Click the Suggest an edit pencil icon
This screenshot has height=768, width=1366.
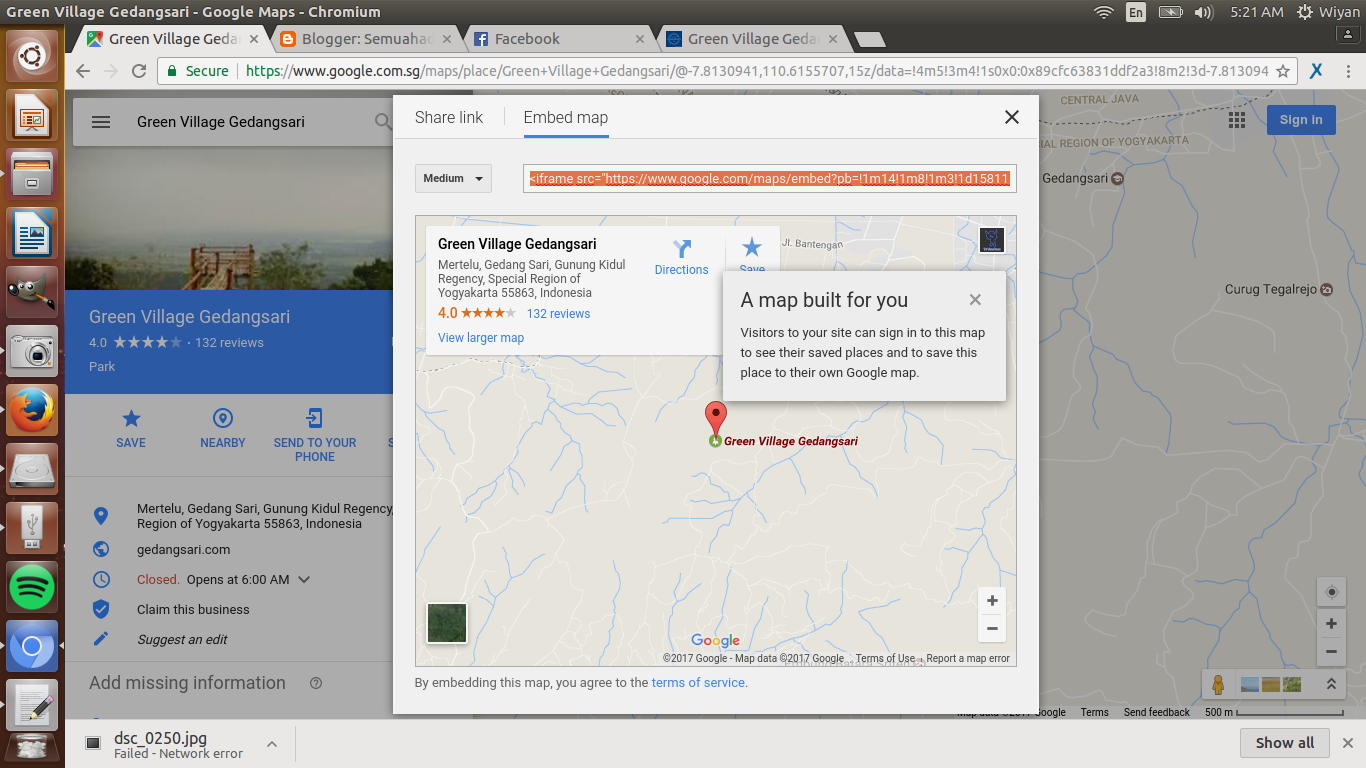pyautogui.click(x=100, y=639)
